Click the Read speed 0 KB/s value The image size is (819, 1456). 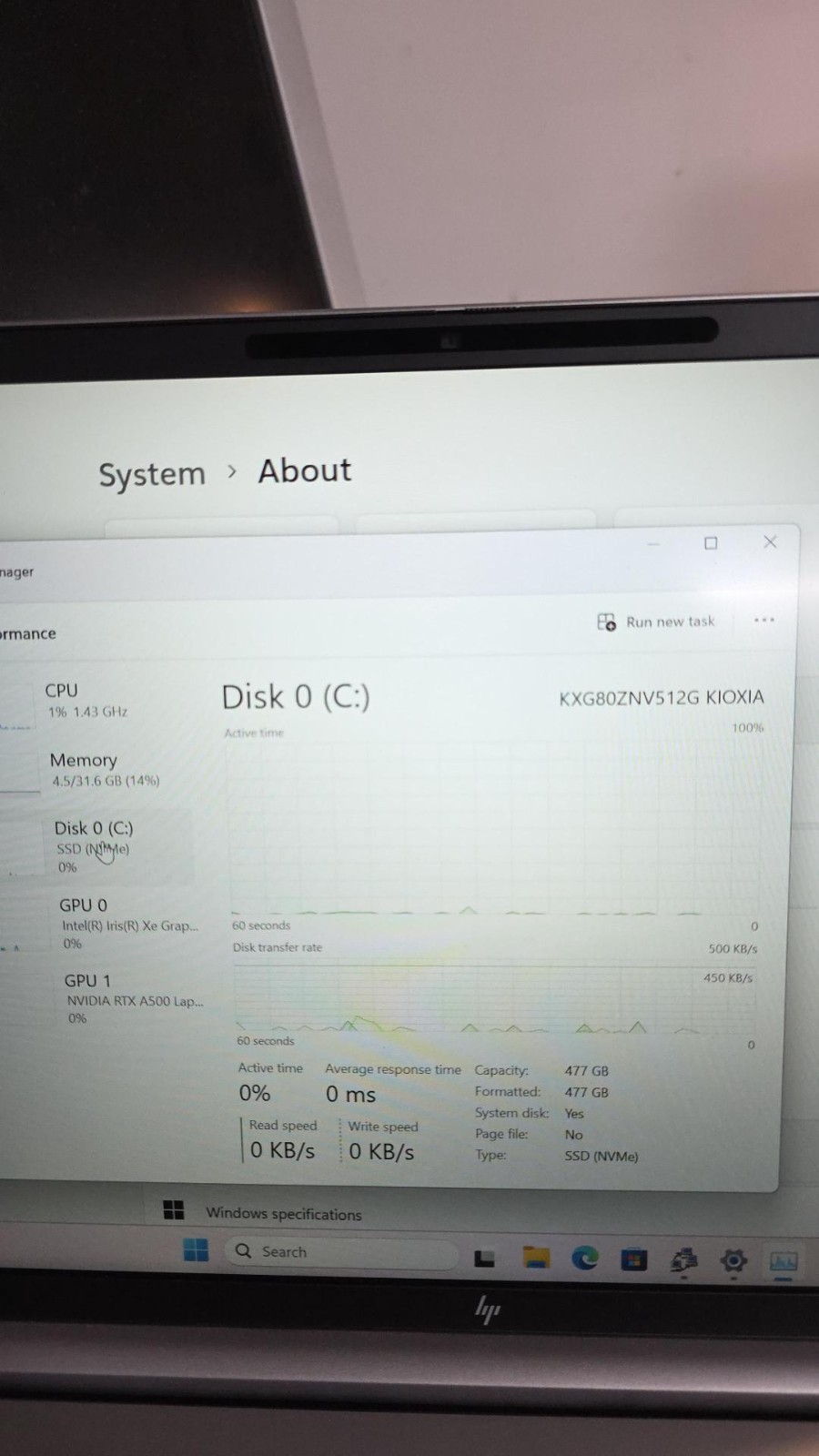(x=283, y=1151)
